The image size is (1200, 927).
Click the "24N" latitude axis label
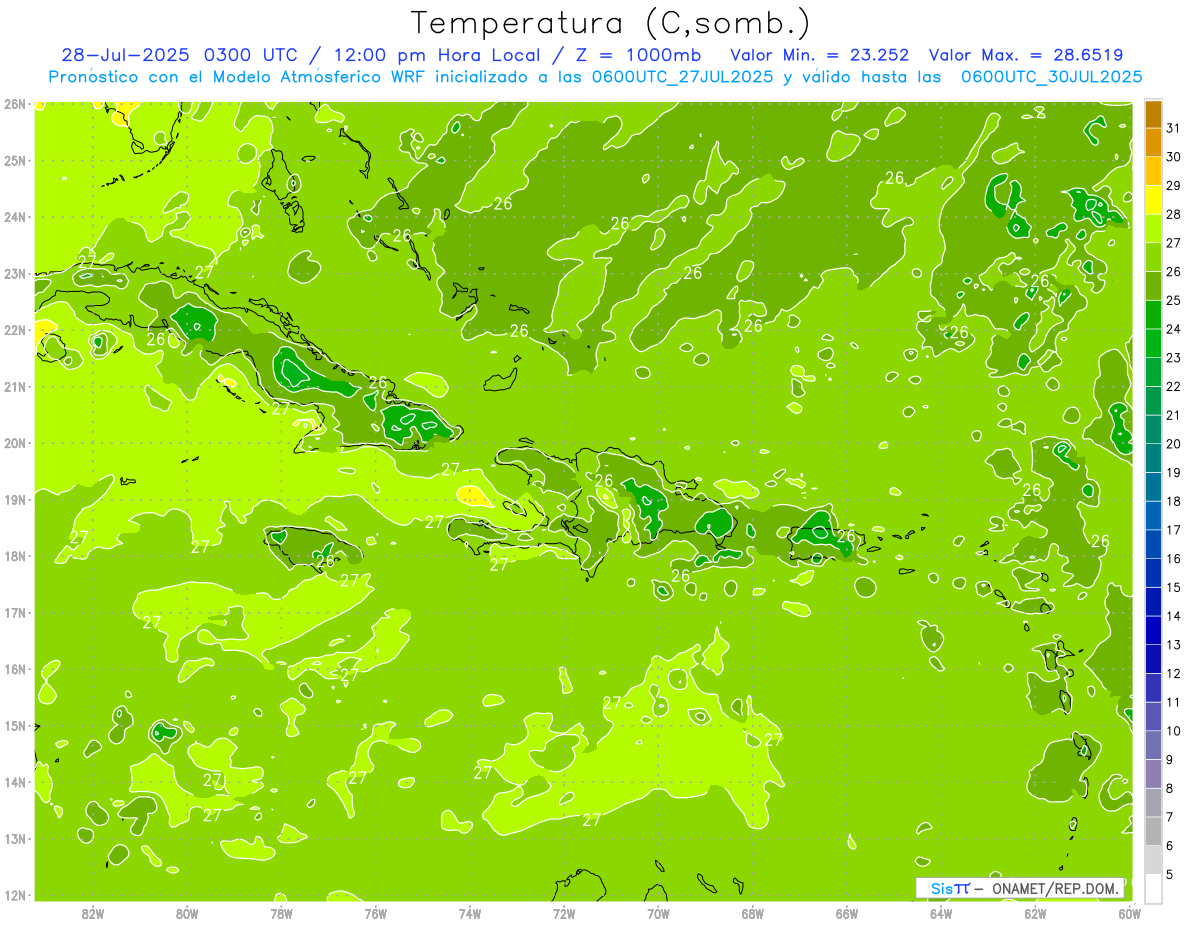[15, 217]
